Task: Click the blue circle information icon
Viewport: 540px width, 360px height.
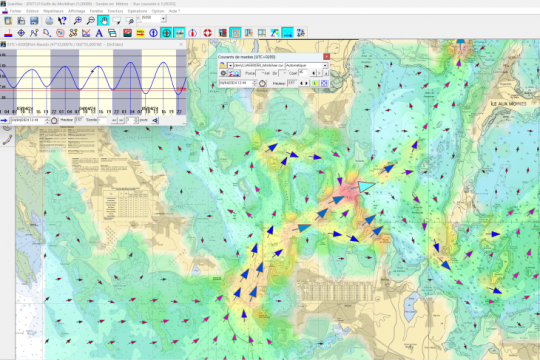Action: 153,33
